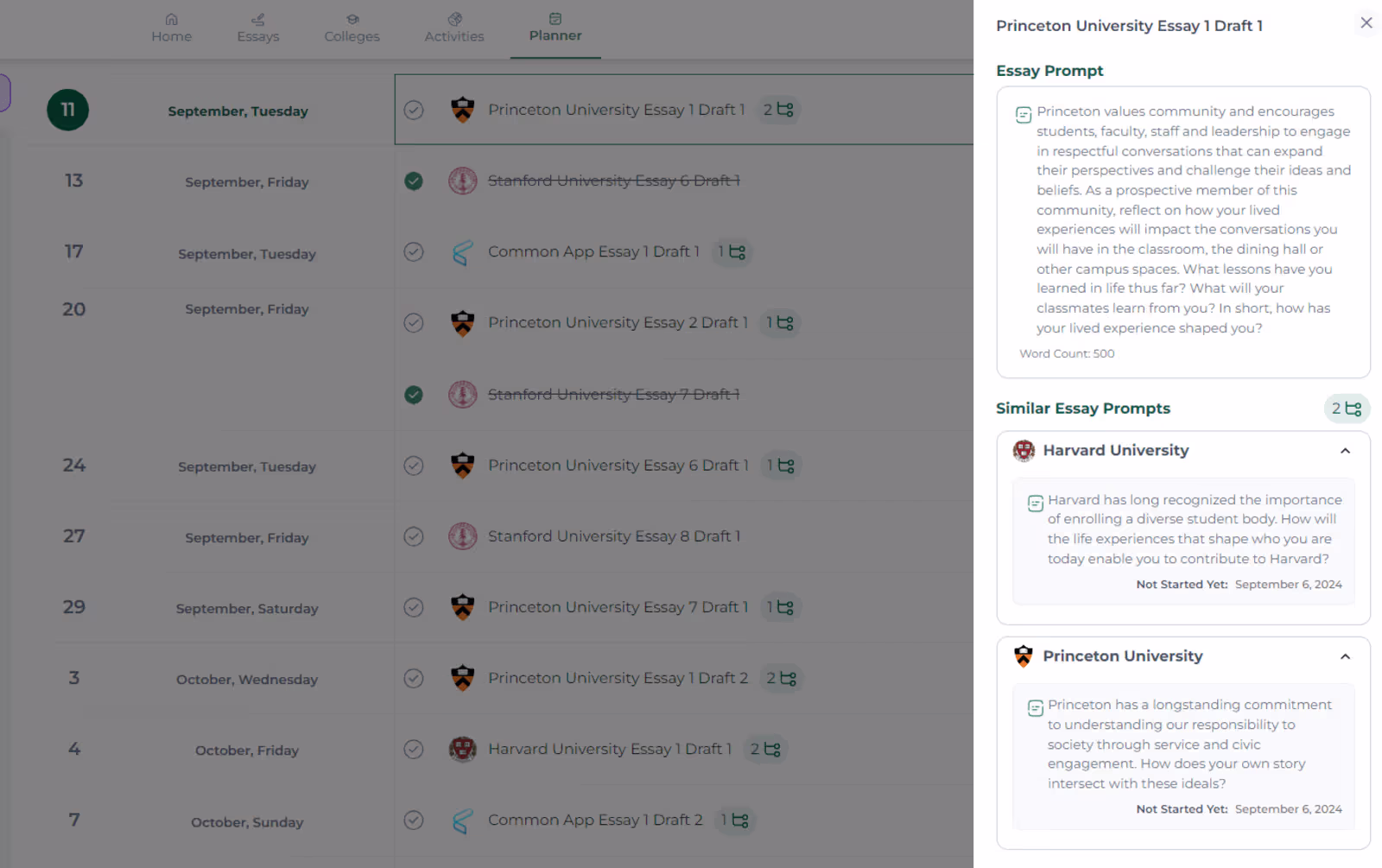Click the 'Word Count: 500' label
The width and height of the screenshot is (1382, 868).
click(1067, 353)
